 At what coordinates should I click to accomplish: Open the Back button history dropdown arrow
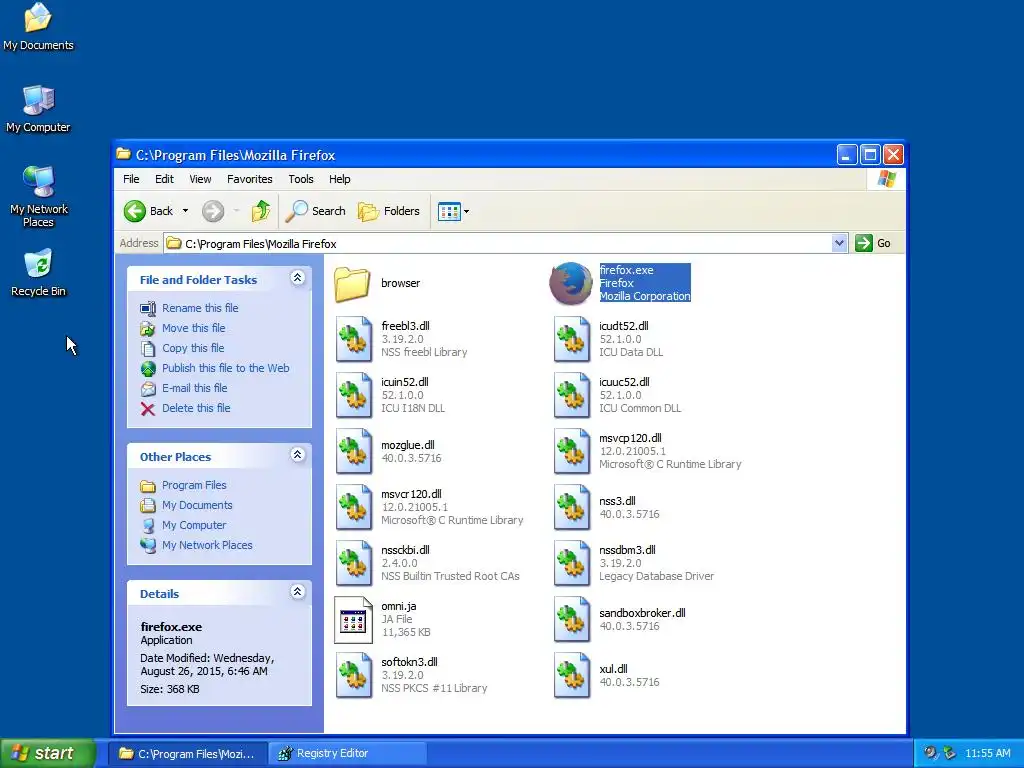[x=185, y=211]
